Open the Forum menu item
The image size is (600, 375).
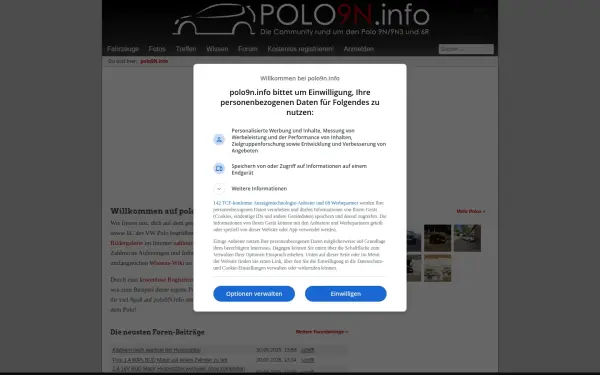point(248,49)
